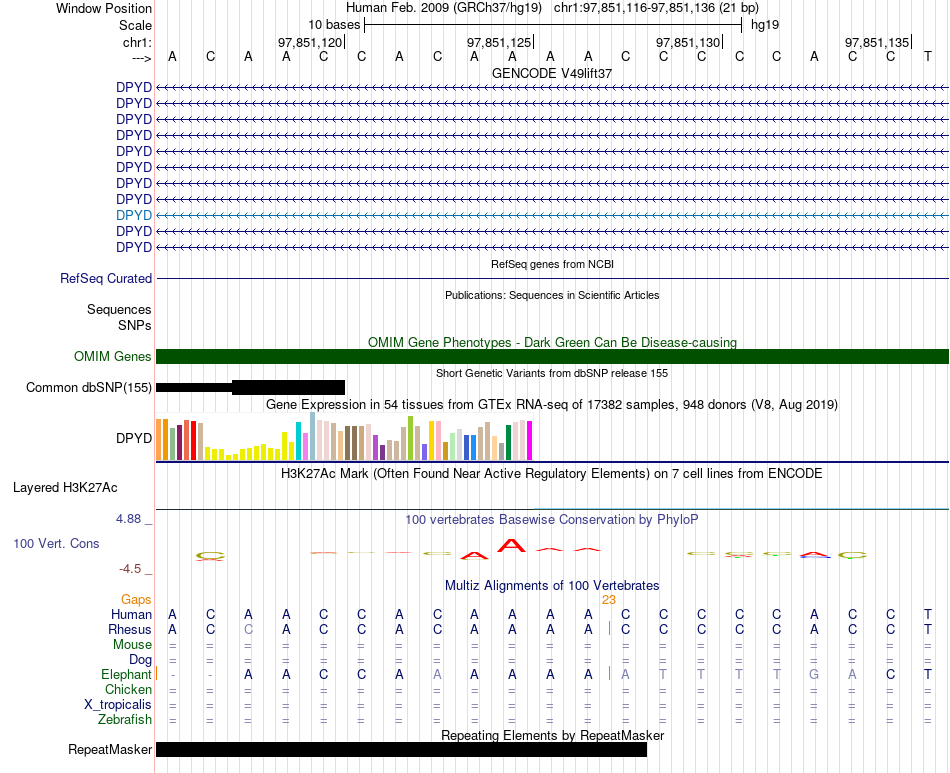Click the gray mismatched C in Rhesus row
The width and height of the screenshot is (950, 773).
point(248,629)
